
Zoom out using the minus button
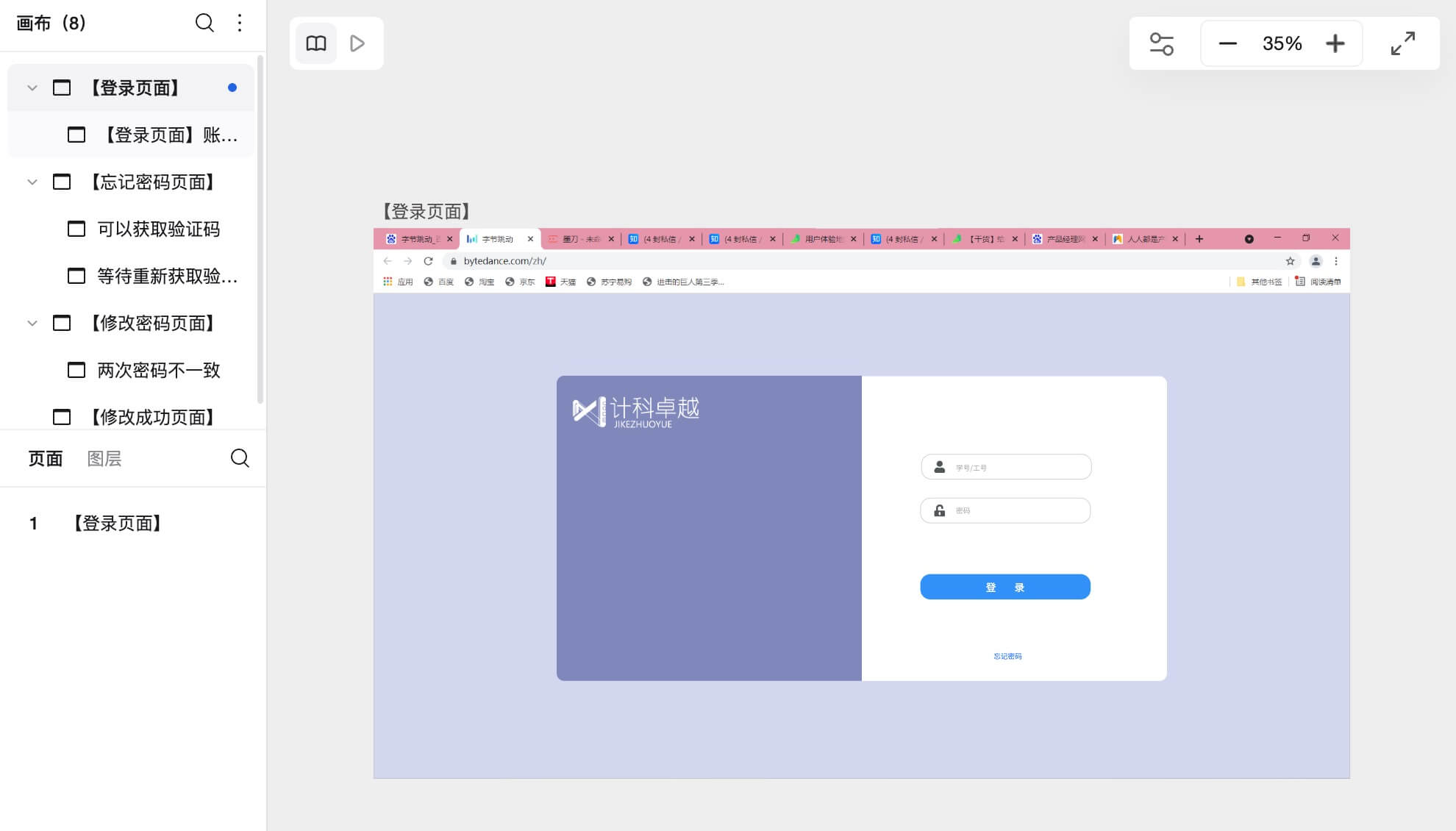pyautogui.click(x=1227, y=43)
